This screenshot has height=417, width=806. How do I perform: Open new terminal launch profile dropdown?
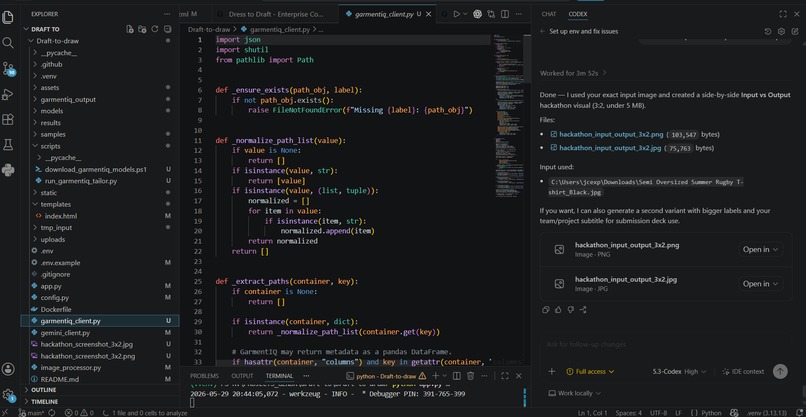coord(445,376)
